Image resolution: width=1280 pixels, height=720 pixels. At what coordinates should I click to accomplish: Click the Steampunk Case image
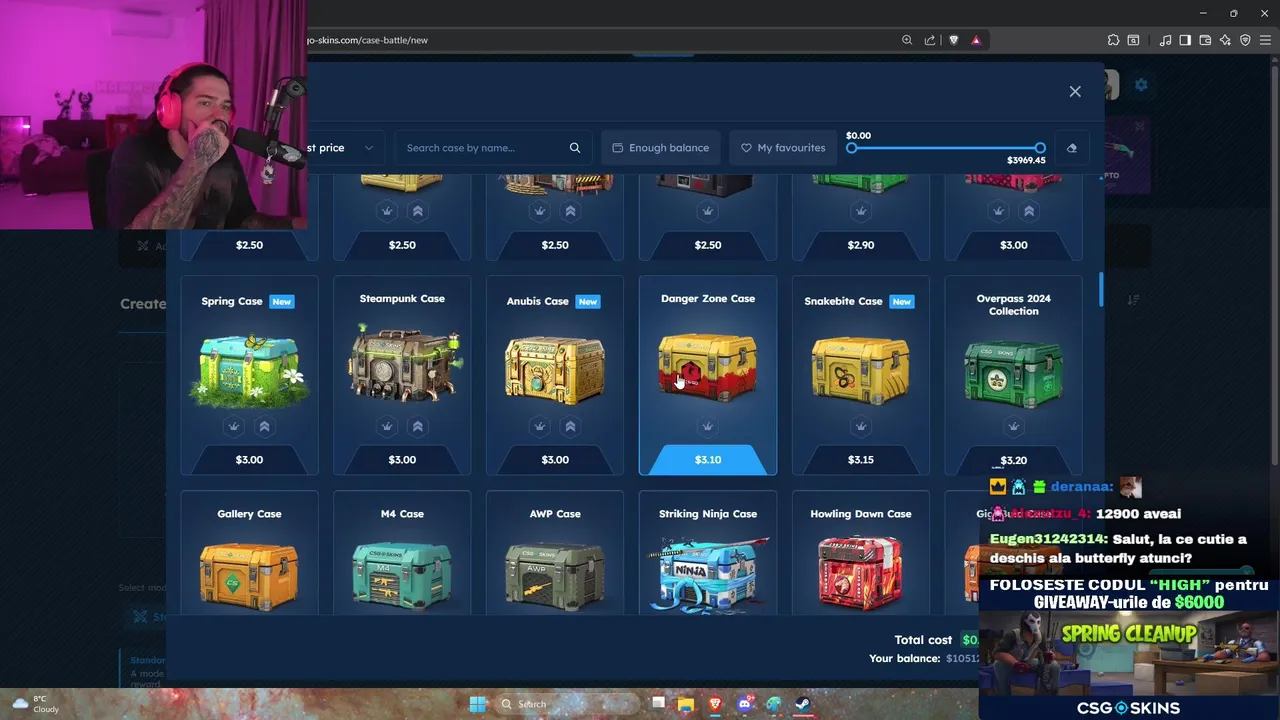402,364
